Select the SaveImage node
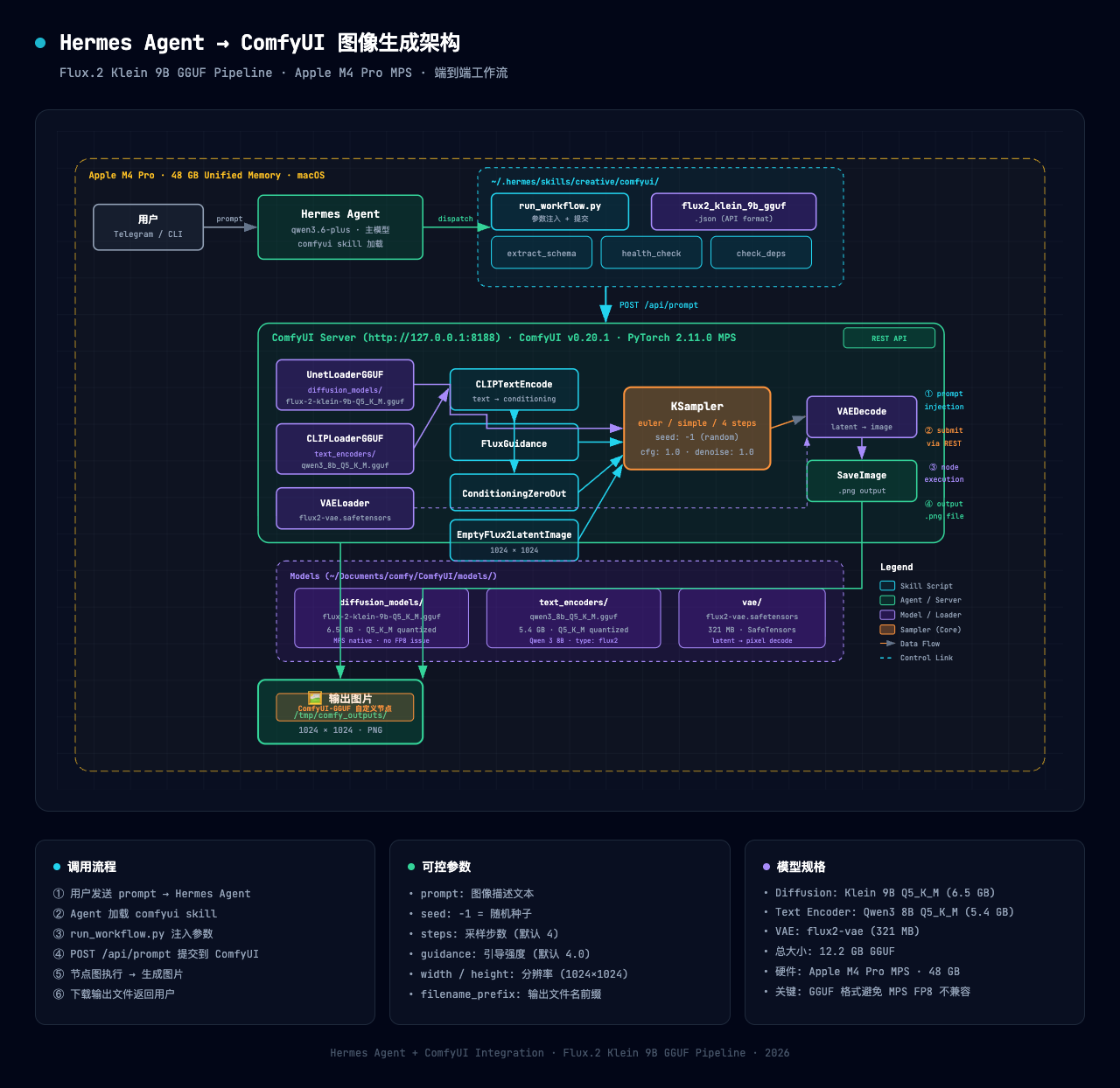 (862, 481)
